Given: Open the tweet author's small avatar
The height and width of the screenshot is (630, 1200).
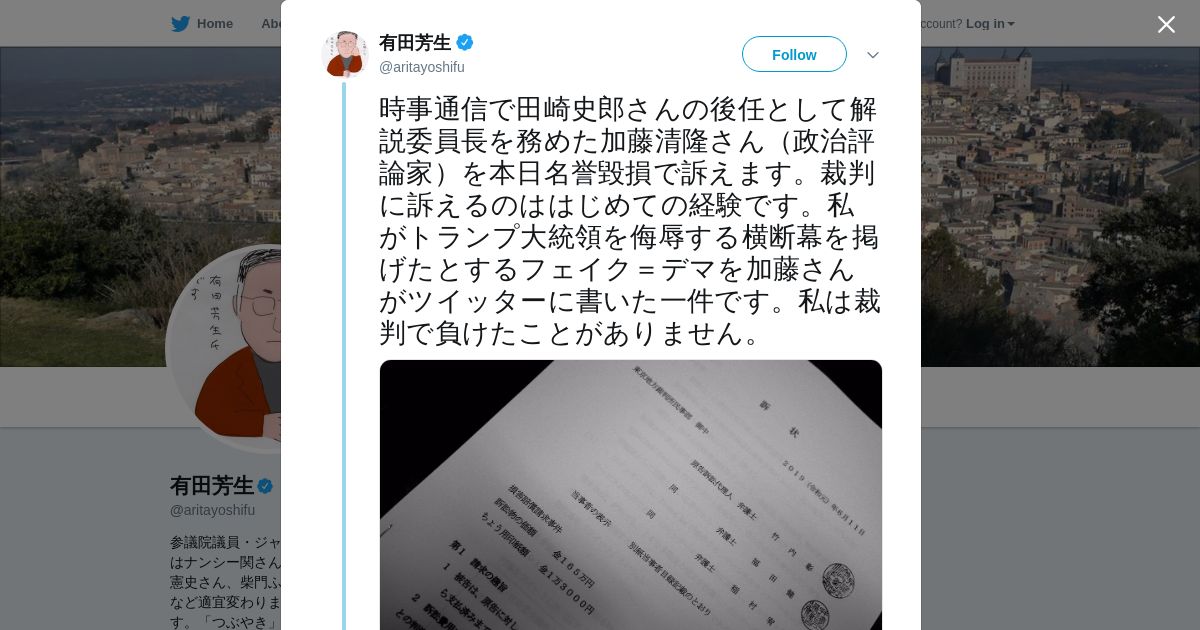Looking at the screenshot, I should pos(345,54).
